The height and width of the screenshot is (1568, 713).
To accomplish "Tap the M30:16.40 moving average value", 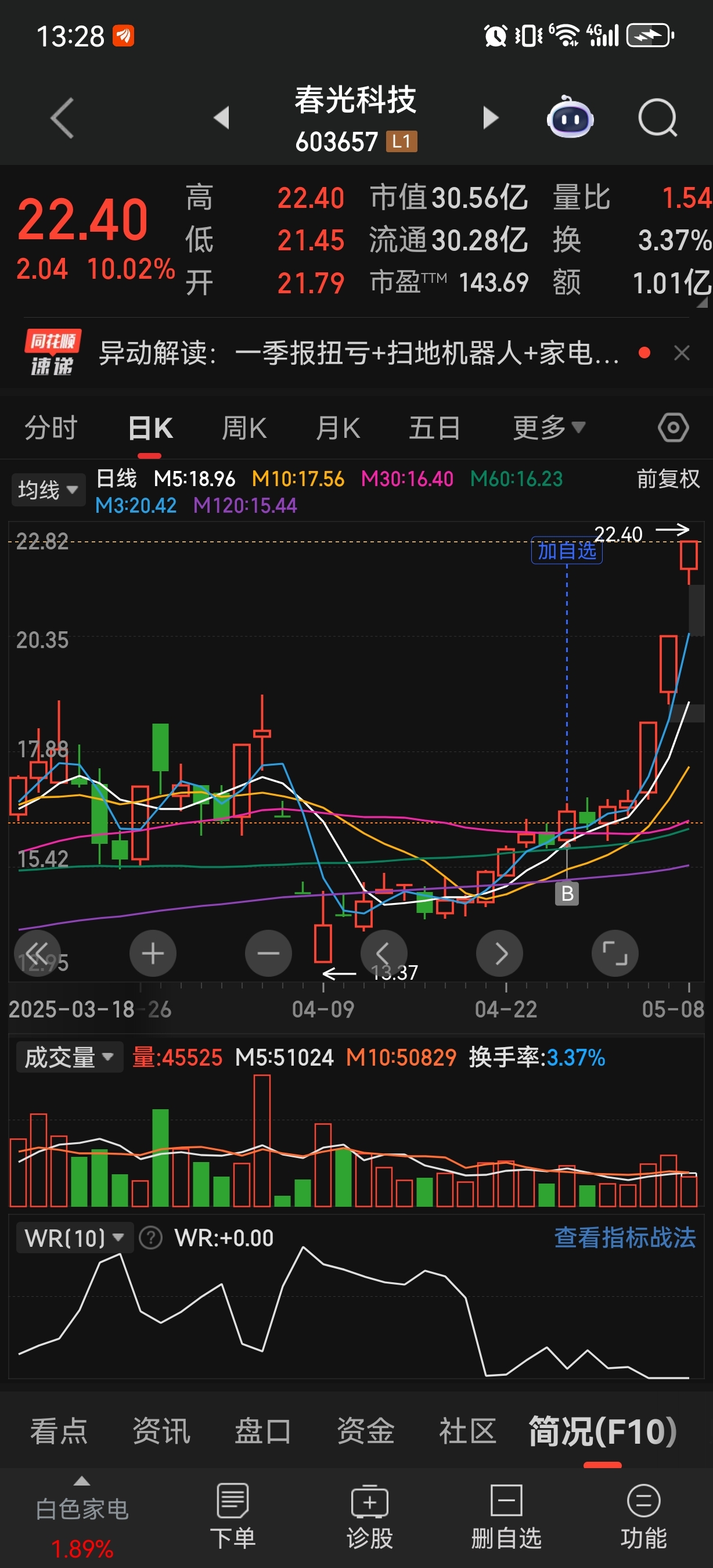I will pyautogui.click(x=407, y=479).
